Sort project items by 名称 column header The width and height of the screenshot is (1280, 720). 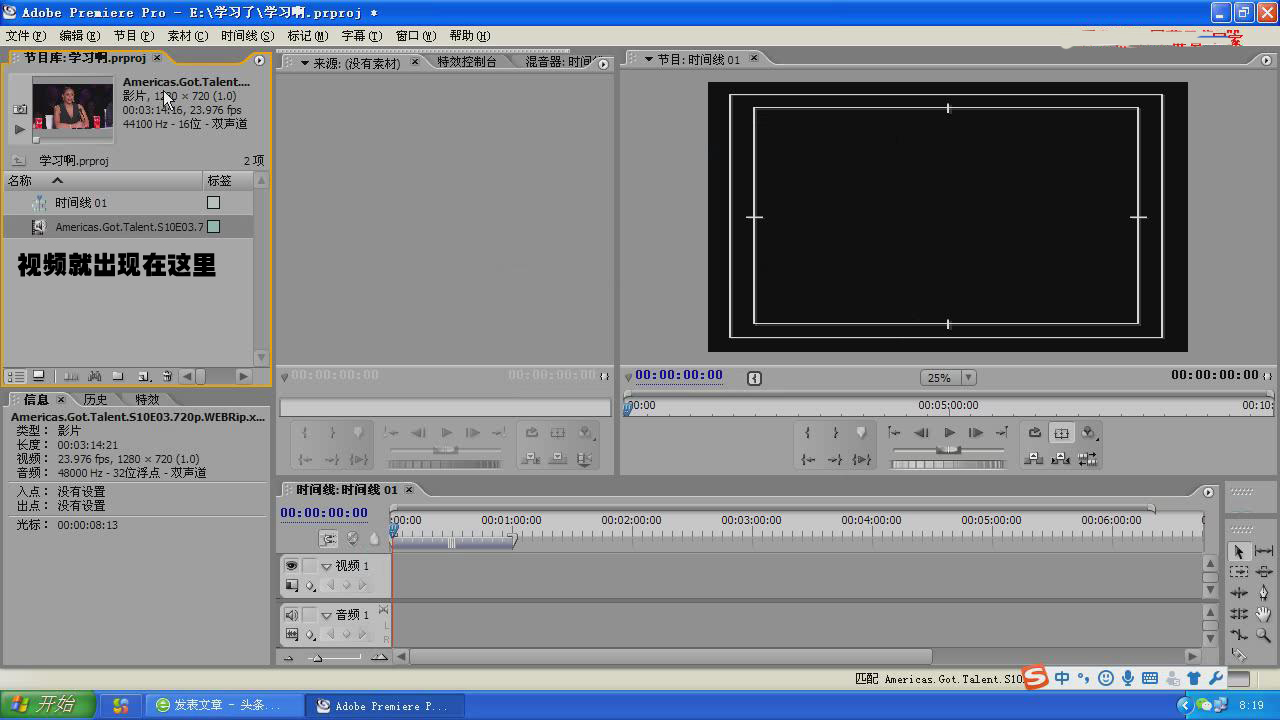tap(103, 181)
